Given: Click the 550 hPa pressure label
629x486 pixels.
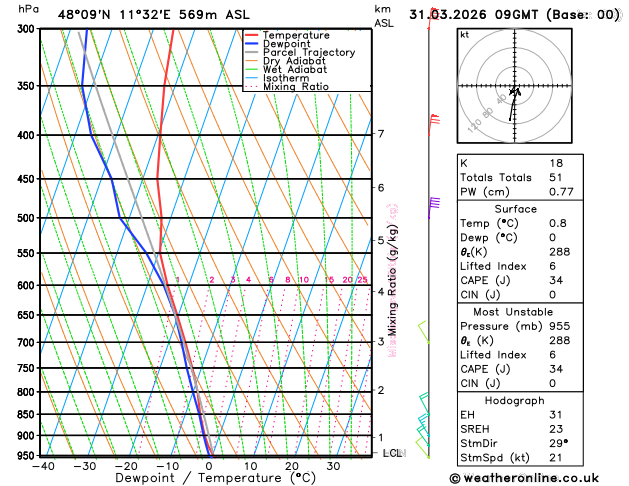Looking at the screenshot, I should click(28, 253).
